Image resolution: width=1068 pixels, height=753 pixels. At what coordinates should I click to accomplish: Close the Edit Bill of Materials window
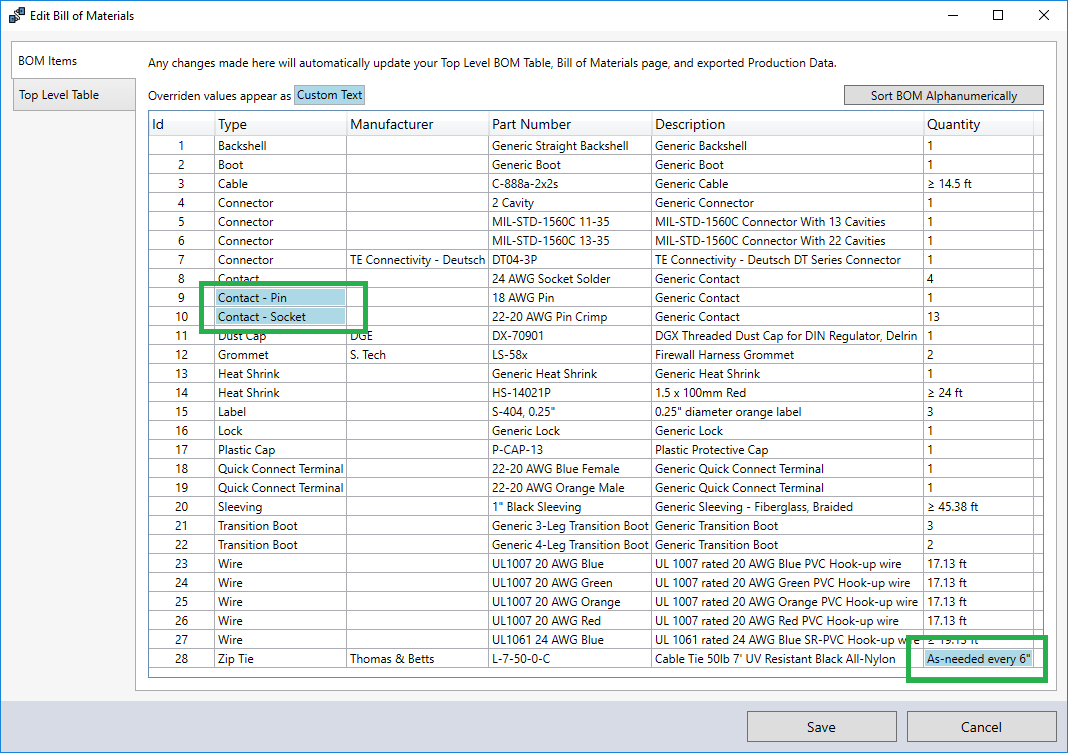click(1043, 15)
